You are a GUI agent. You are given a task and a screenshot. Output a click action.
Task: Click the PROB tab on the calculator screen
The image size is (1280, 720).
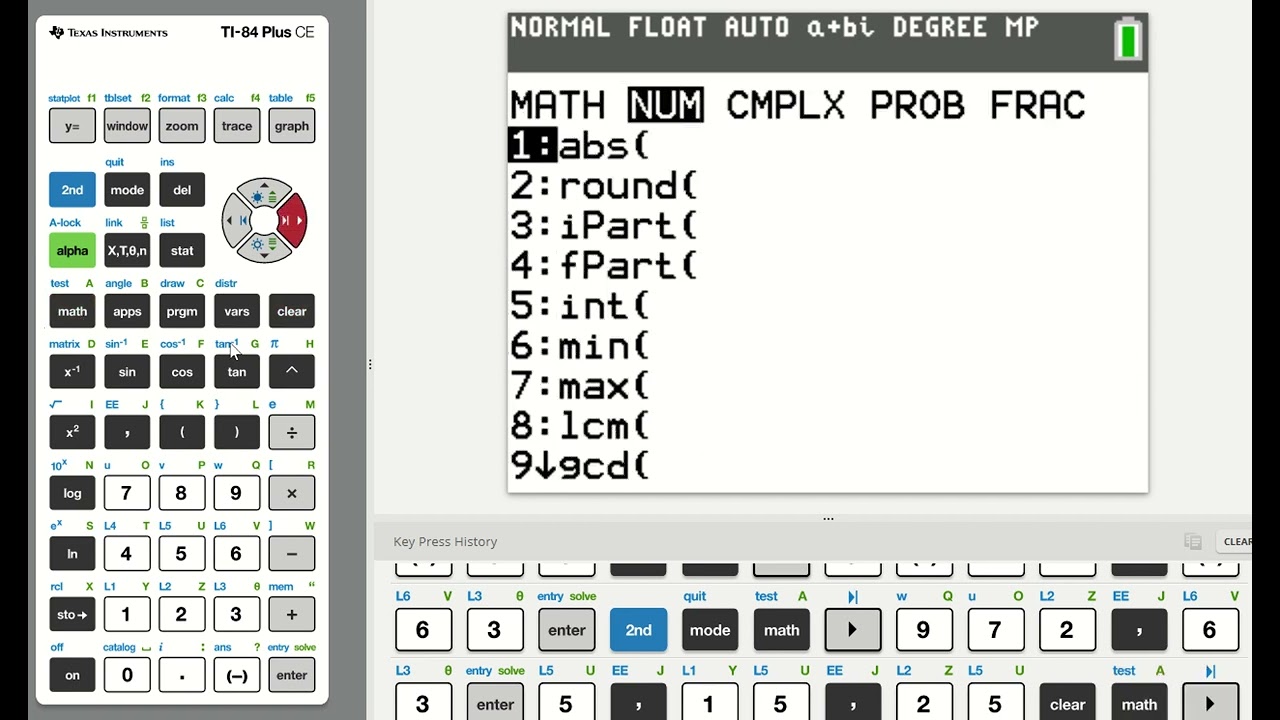click(x=917, y=105)
